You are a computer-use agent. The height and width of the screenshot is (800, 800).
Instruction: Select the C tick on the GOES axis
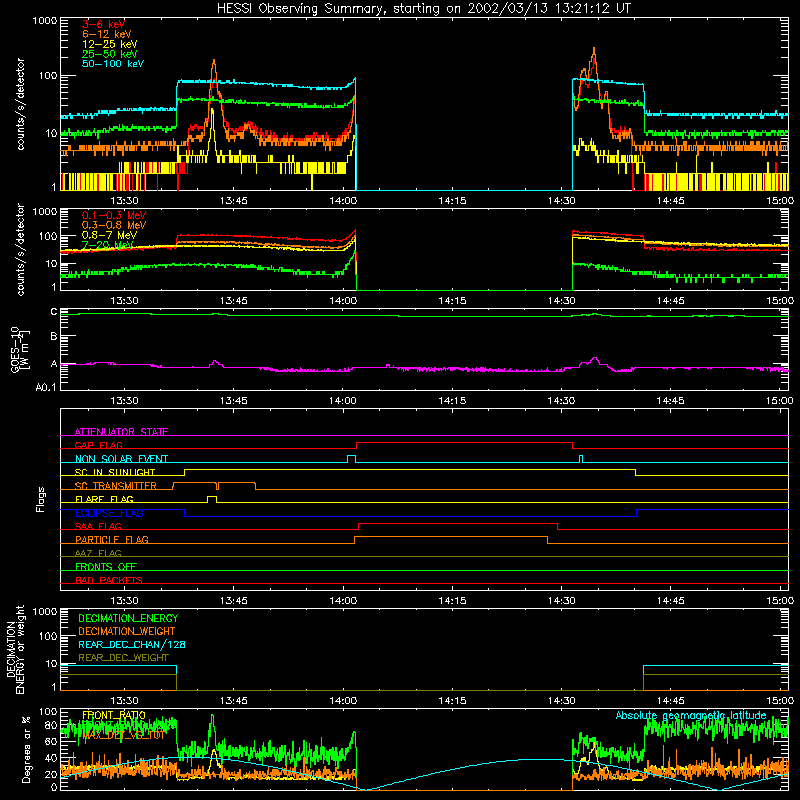pyautogui.click(x=54, y=311)
